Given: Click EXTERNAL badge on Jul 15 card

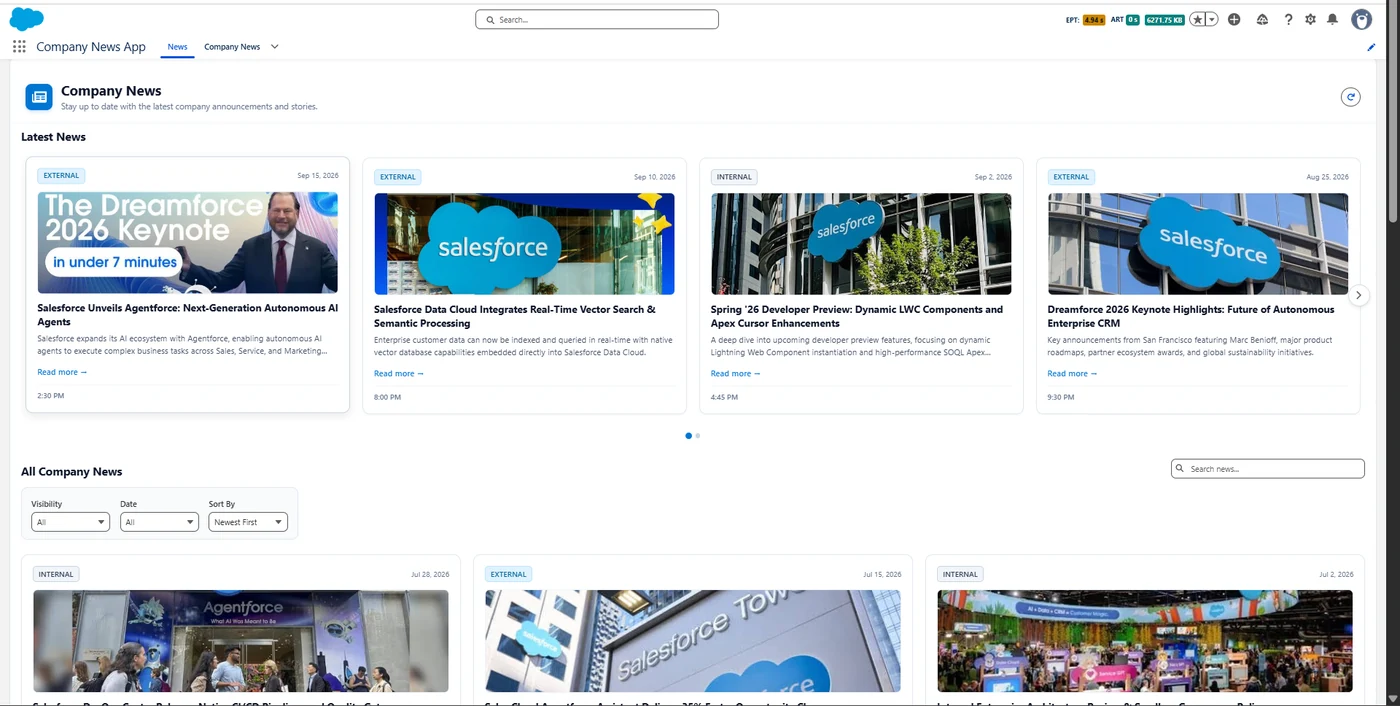Looking at the screenshot, I should click(508, 574).
